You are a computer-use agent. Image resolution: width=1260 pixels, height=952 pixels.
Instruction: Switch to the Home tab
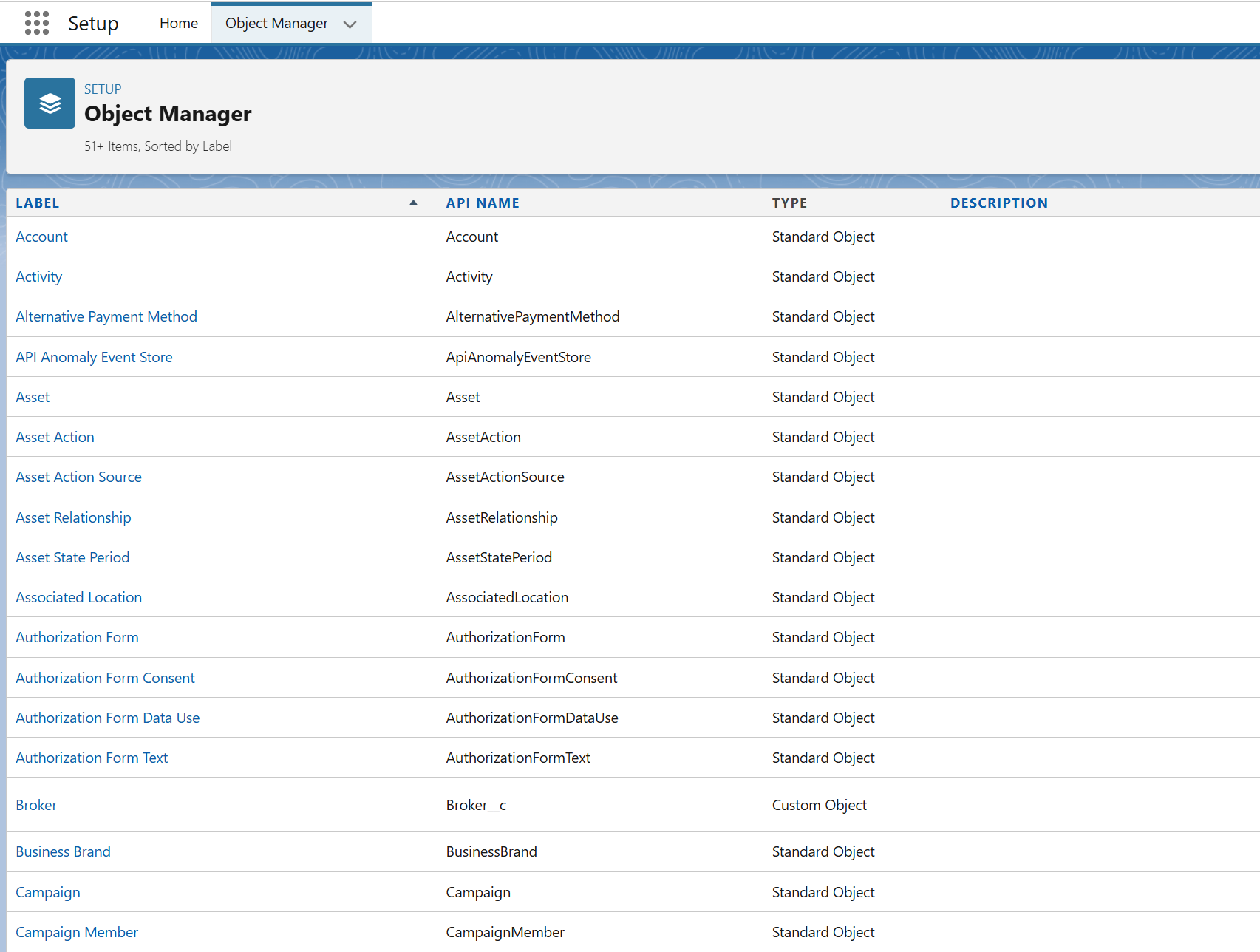tap(179, 23)
